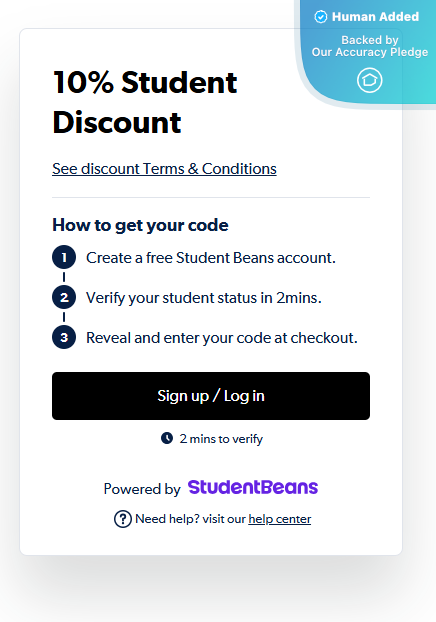Click Backed by Our Accuracy Pledge text
Screen dimensions: 436x622
[370, 46]
